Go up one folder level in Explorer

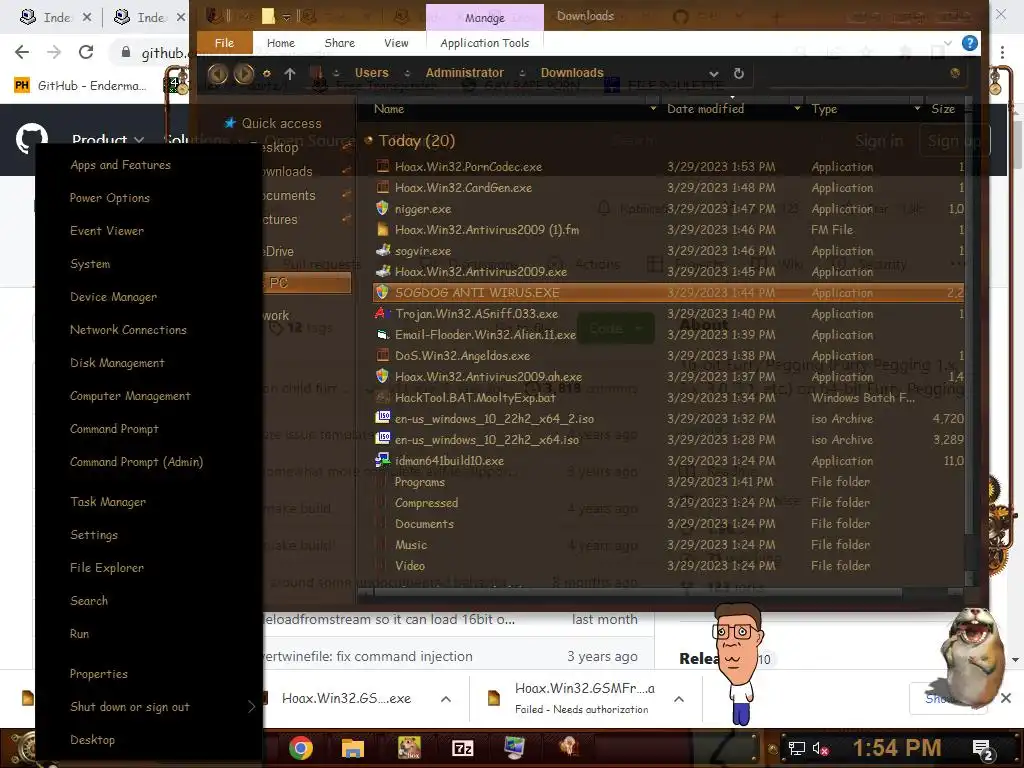click(290, 74)
